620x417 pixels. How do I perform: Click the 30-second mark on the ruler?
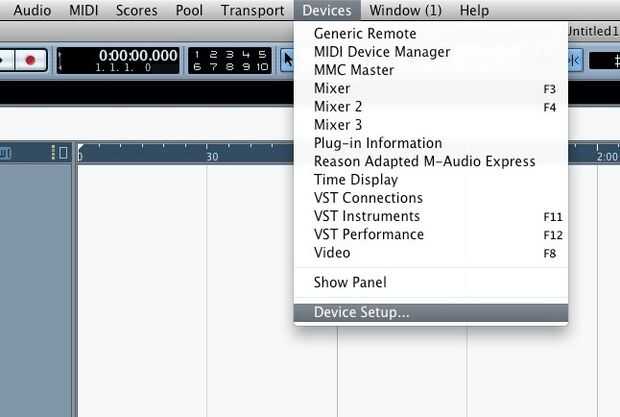tap(211, 156)
